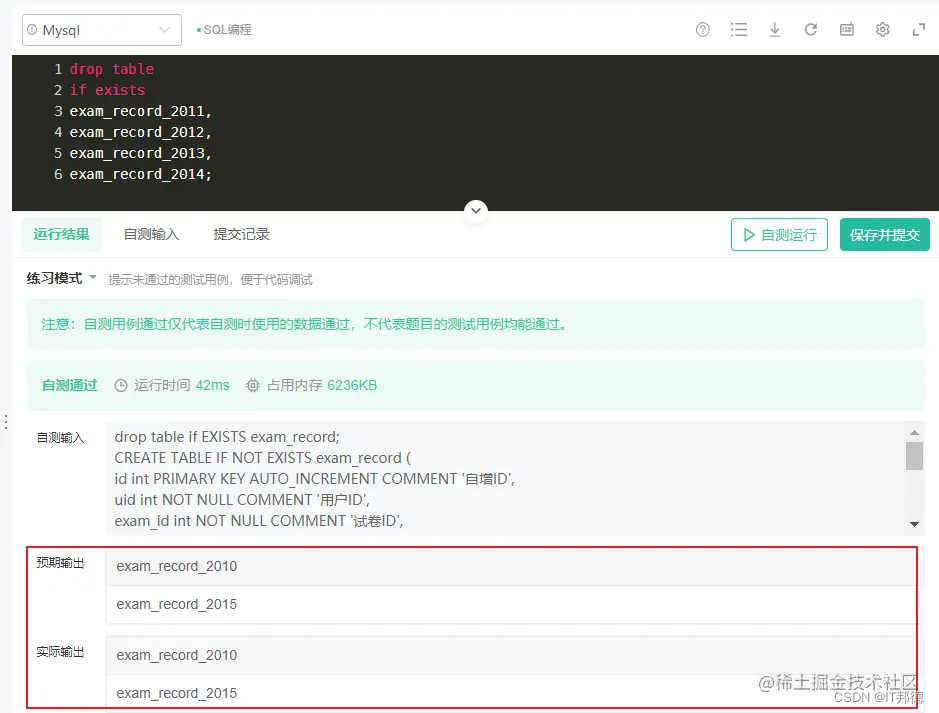Image resolution: width=939 pixels, height=713 pixels.
Task: Click exam_record_2010 in 实际输出
Action: pos(177,656)
